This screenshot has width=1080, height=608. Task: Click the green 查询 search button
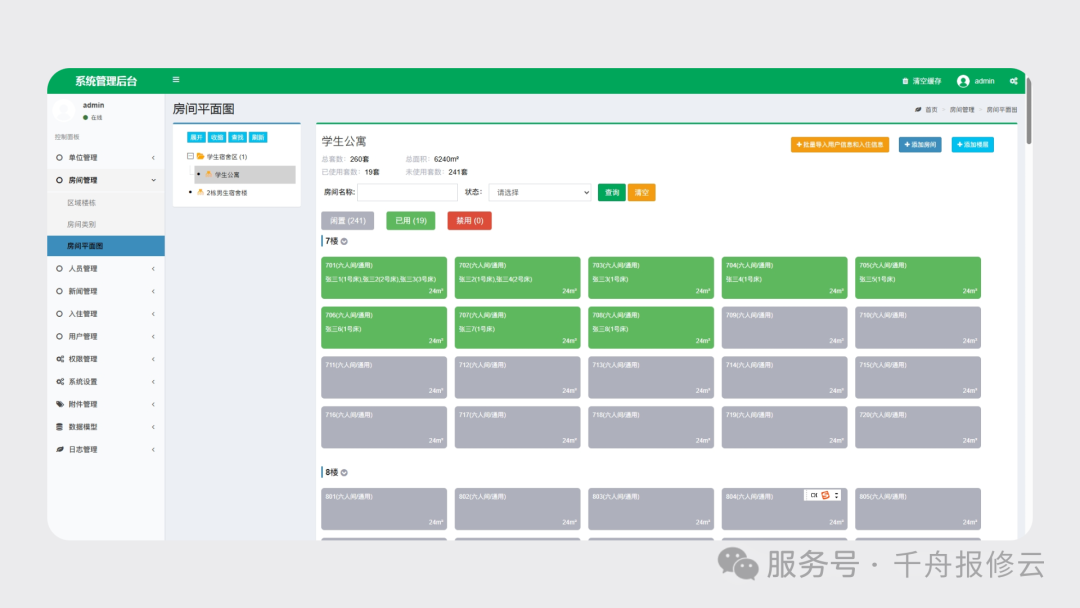(x=611, y=192)
